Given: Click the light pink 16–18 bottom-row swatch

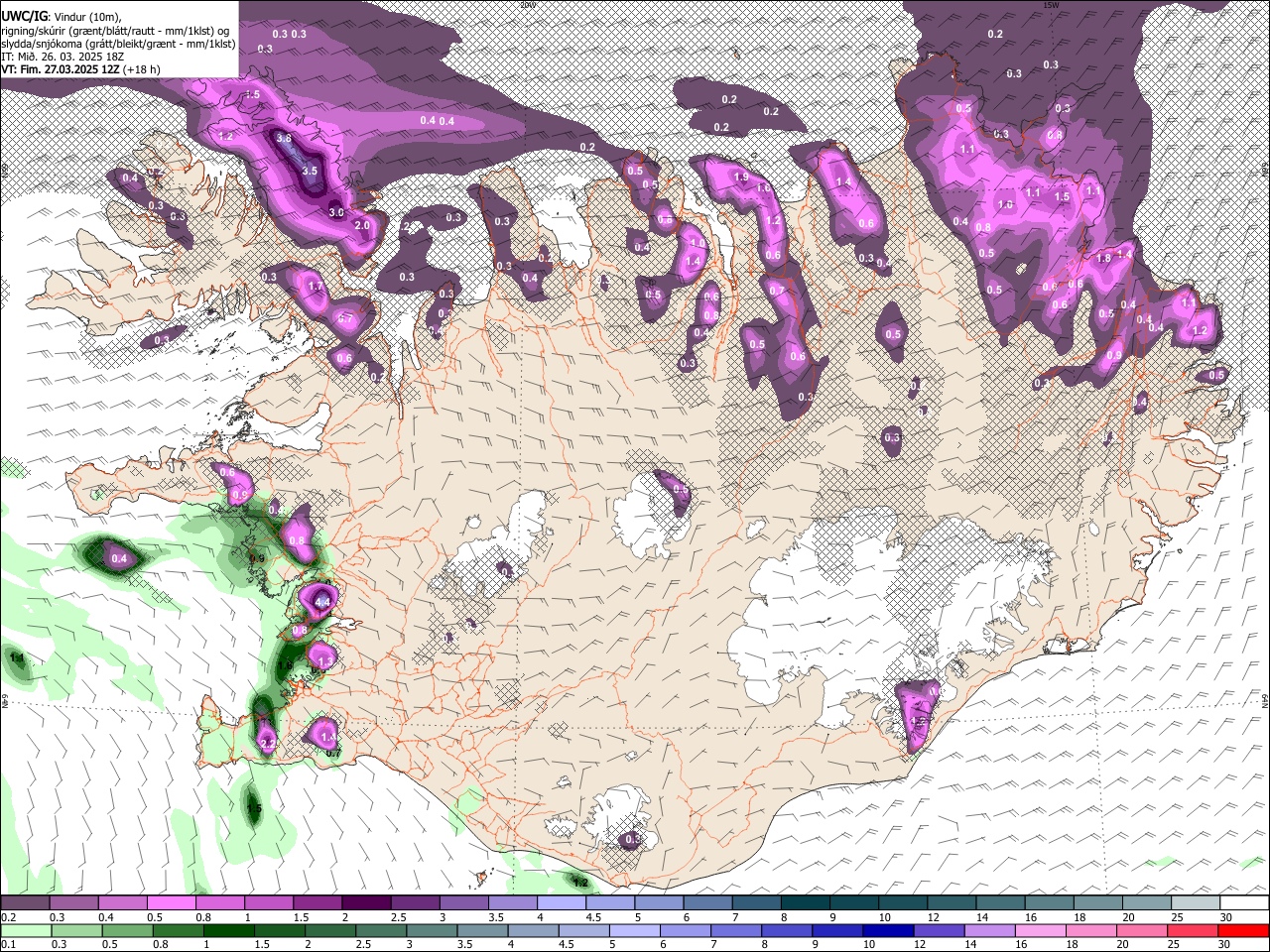Looking at the screenshot, I should pos(1041,930).
